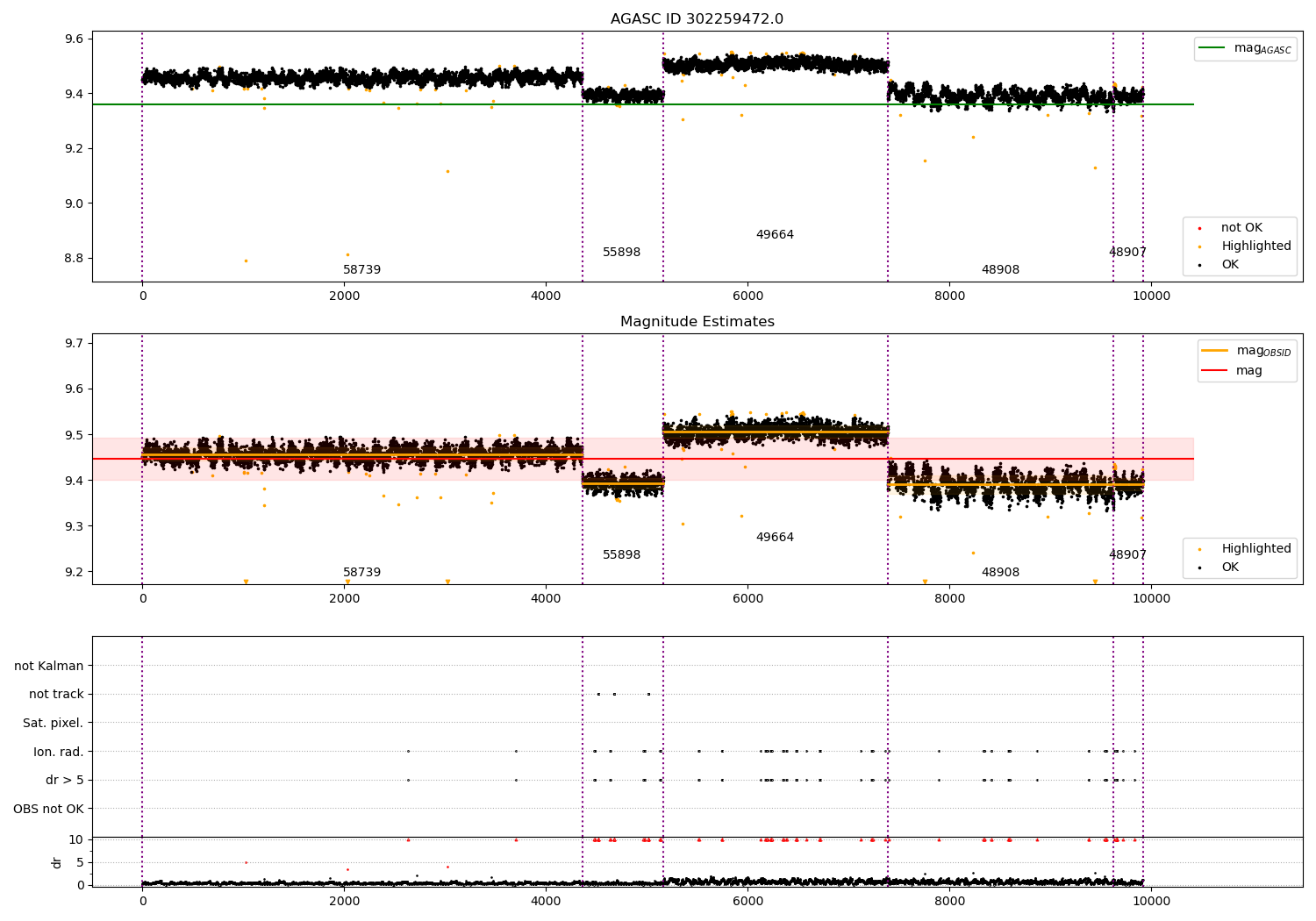Click the 8.8 y-tick label in top plot
1316x921 pixels.
[74, 259]
